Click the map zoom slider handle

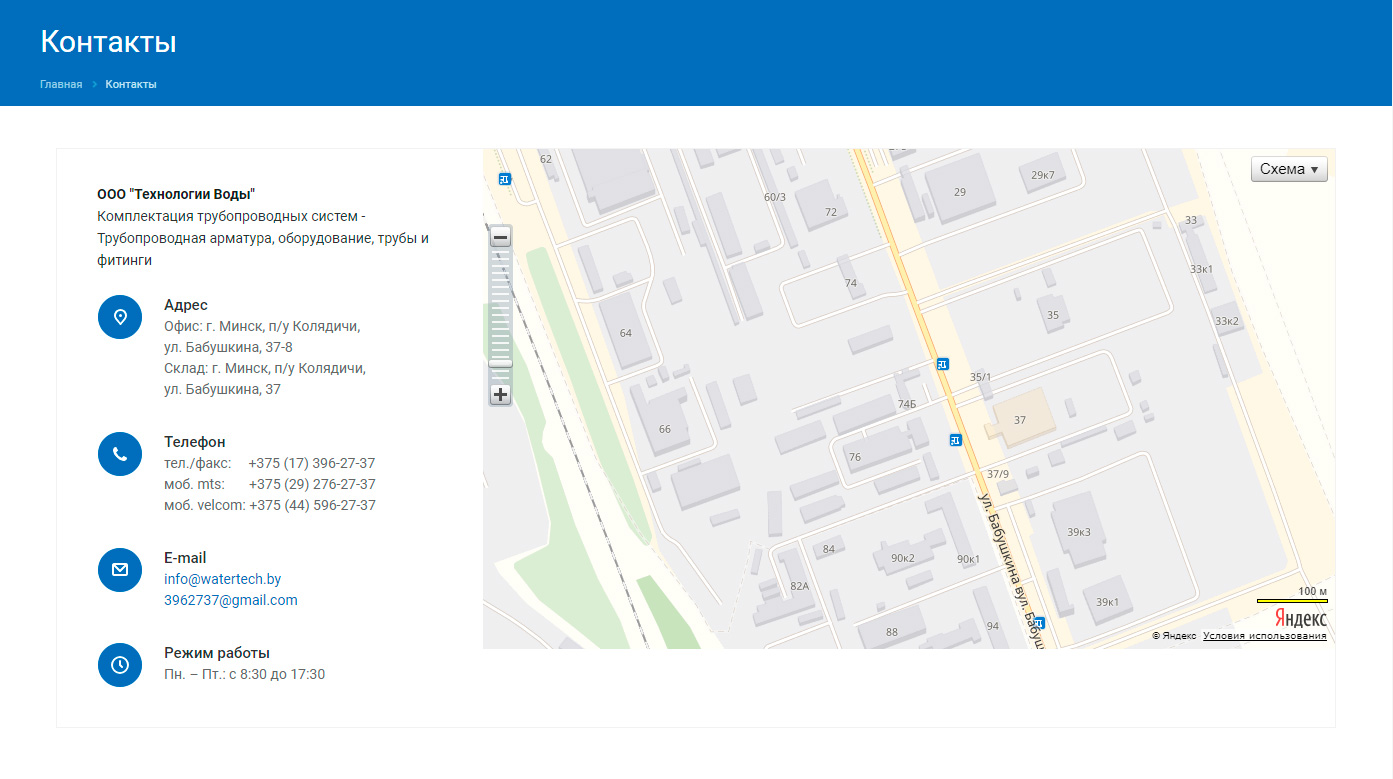click(x=500, y=363)
